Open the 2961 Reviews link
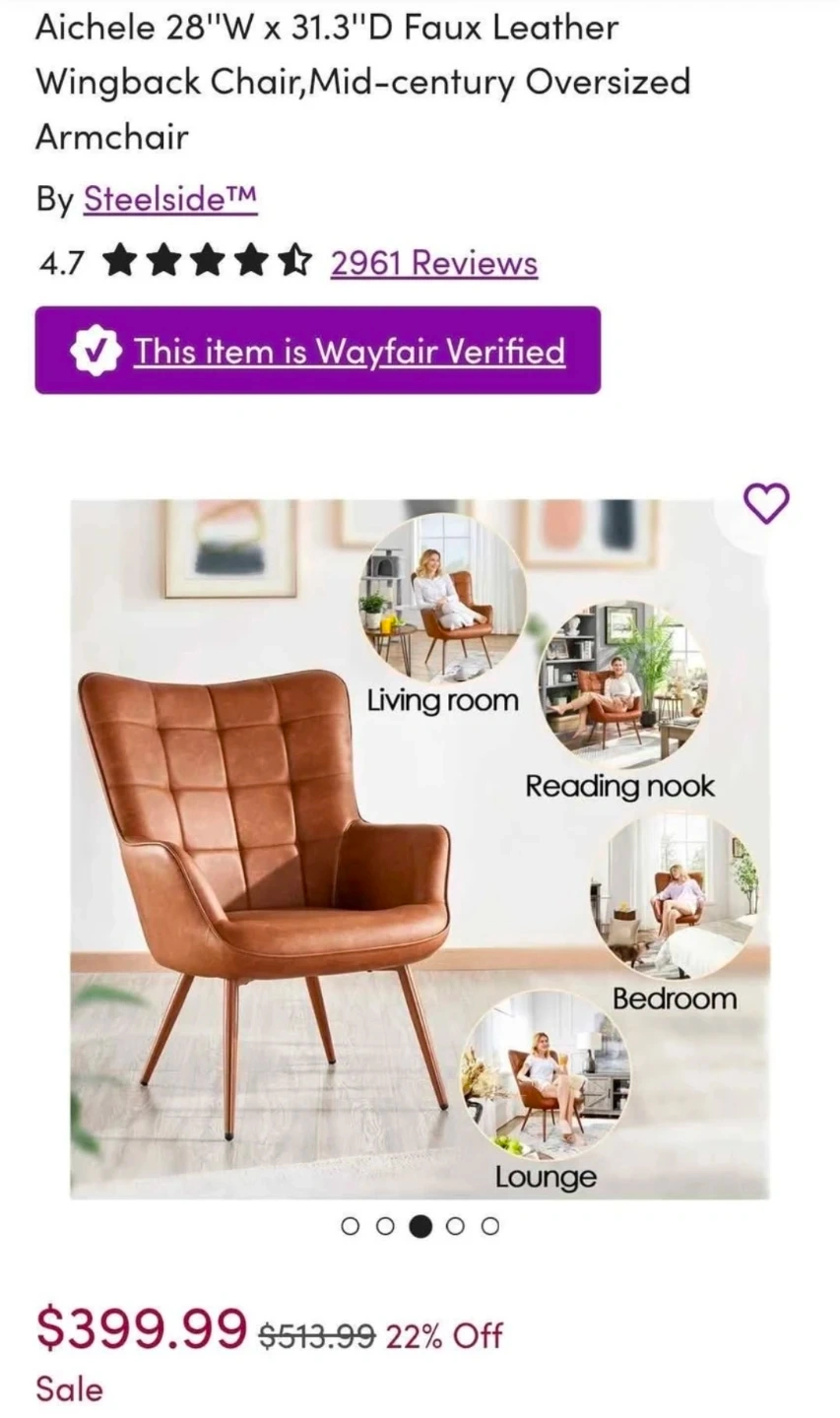The image size is (840, 1418). pyautogui.click(x=434, y=263)
